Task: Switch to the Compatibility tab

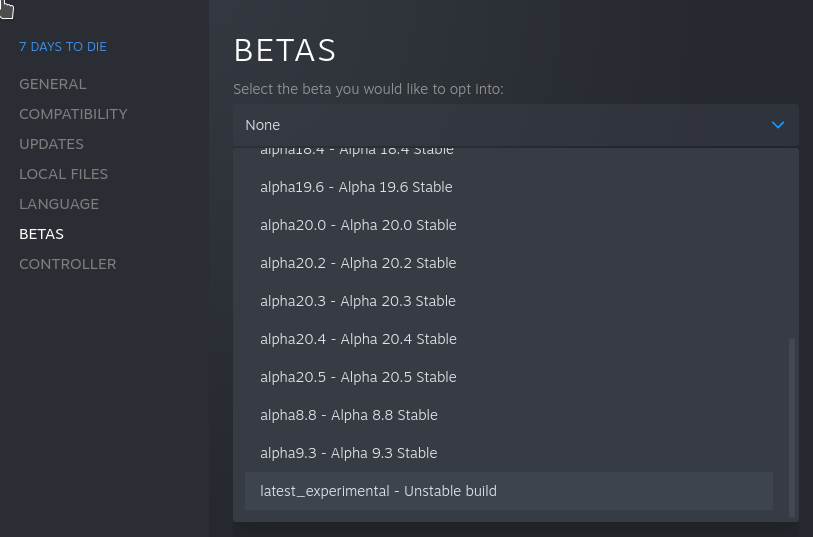Action: 73,114
